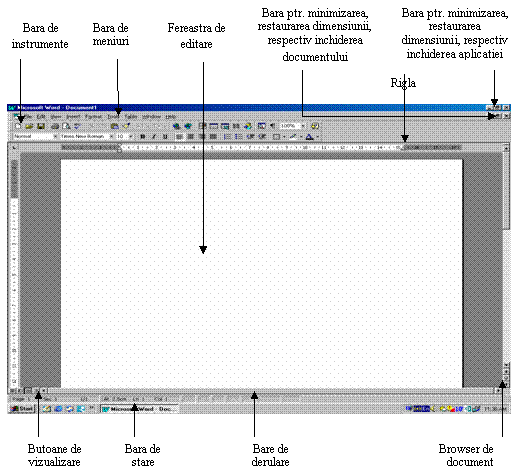Select the Format Painter brush icon
521x476 pixels.
click(126, 126)
